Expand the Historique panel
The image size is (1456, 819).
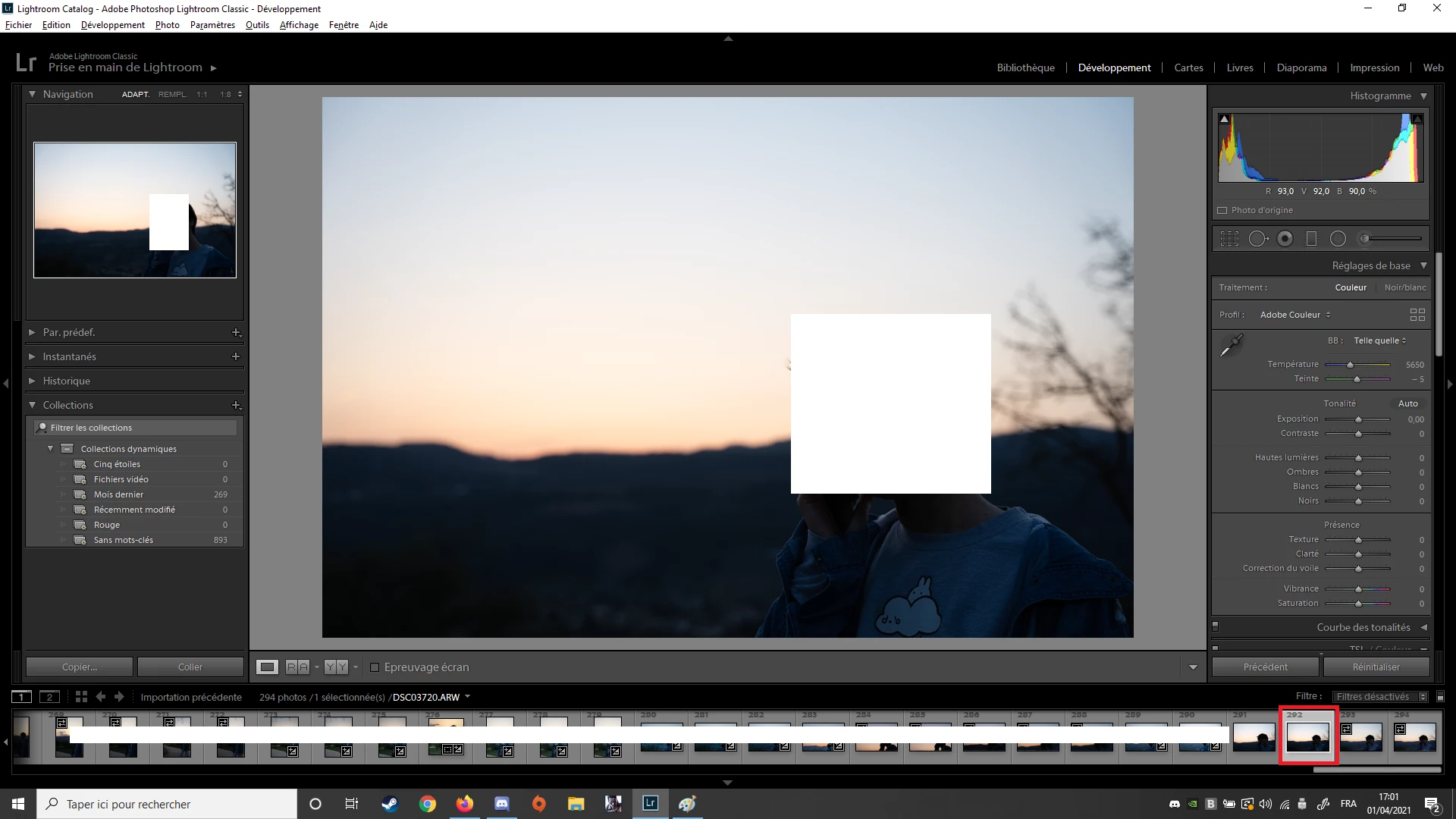66,381
